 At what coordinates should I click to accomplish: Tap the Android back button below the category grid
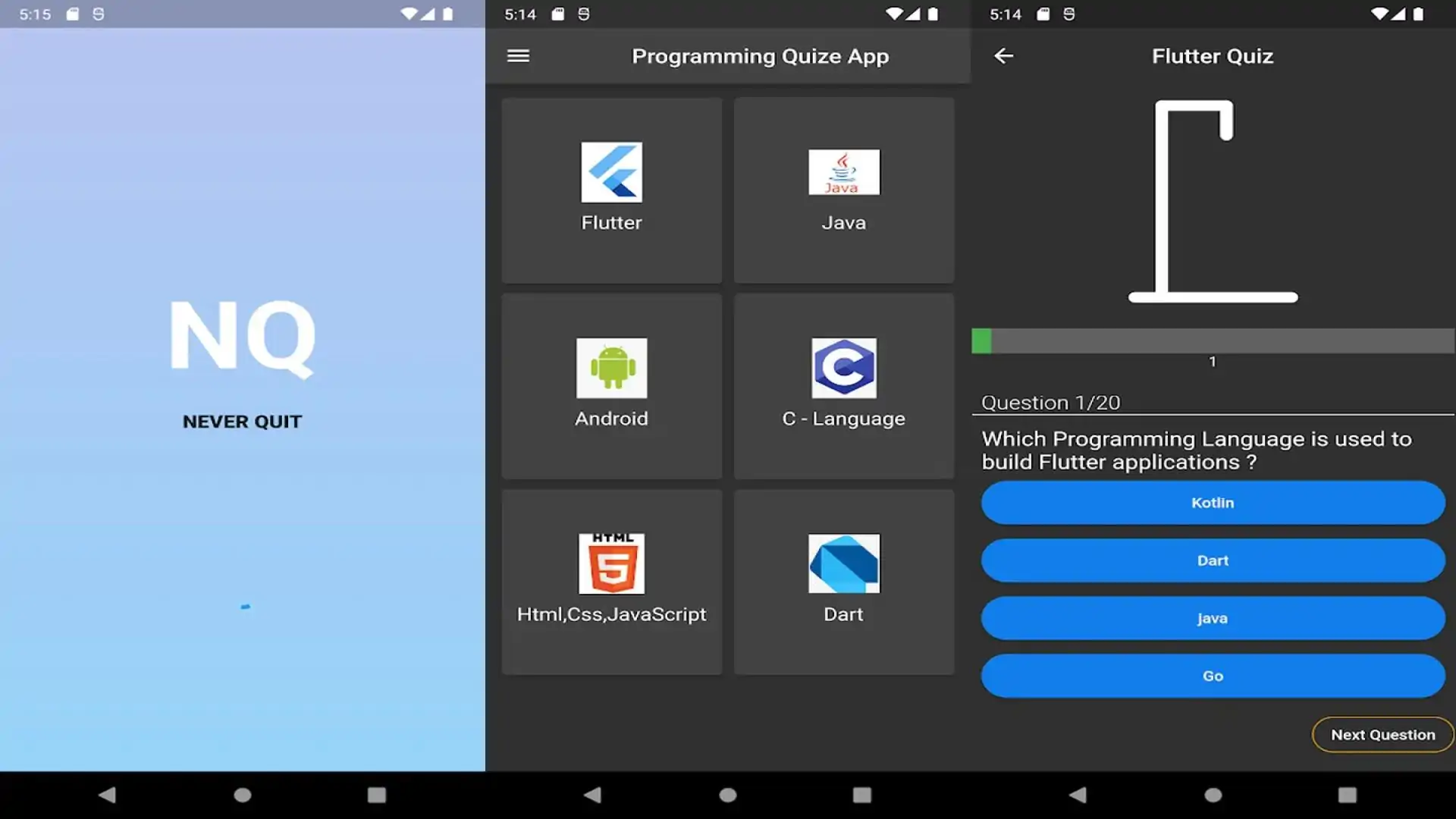coord(592,795)
